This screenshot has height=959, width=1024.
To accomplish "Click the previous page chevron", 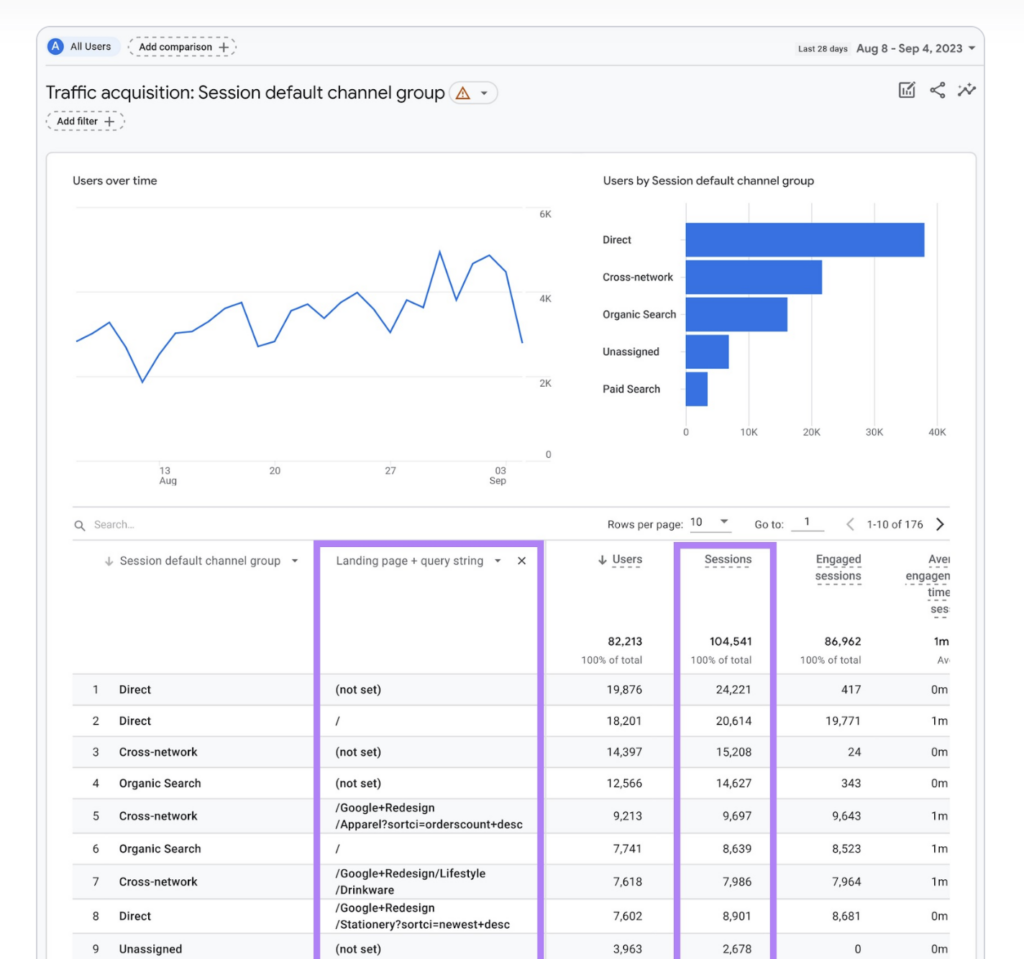I will (850, 524).
